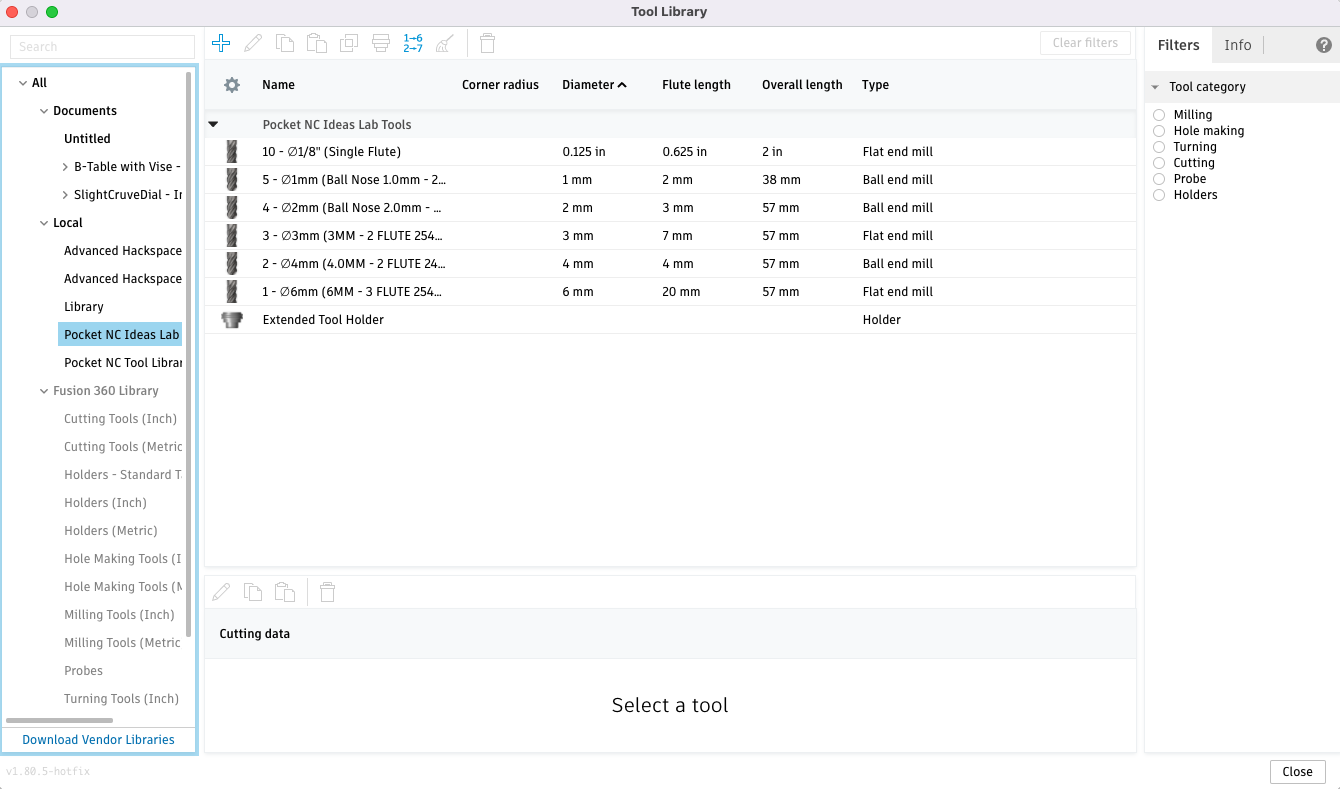Image resolution: width=1340 pixels, height=789 pixels.
Task: Click the tool icon for 5 - ∅1mm row
Action: [232, 180]
